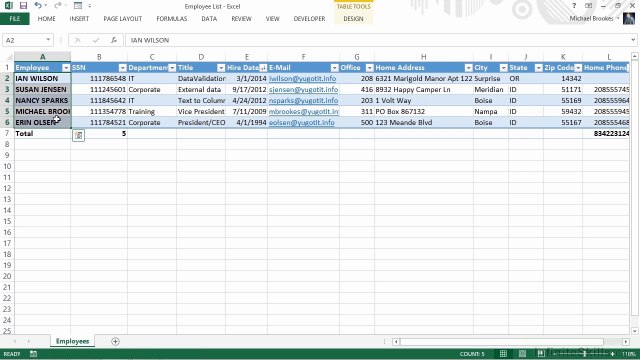The image size is (640, 360).
Task: Click the Undo arrow icon
Action: click(38, 6)
